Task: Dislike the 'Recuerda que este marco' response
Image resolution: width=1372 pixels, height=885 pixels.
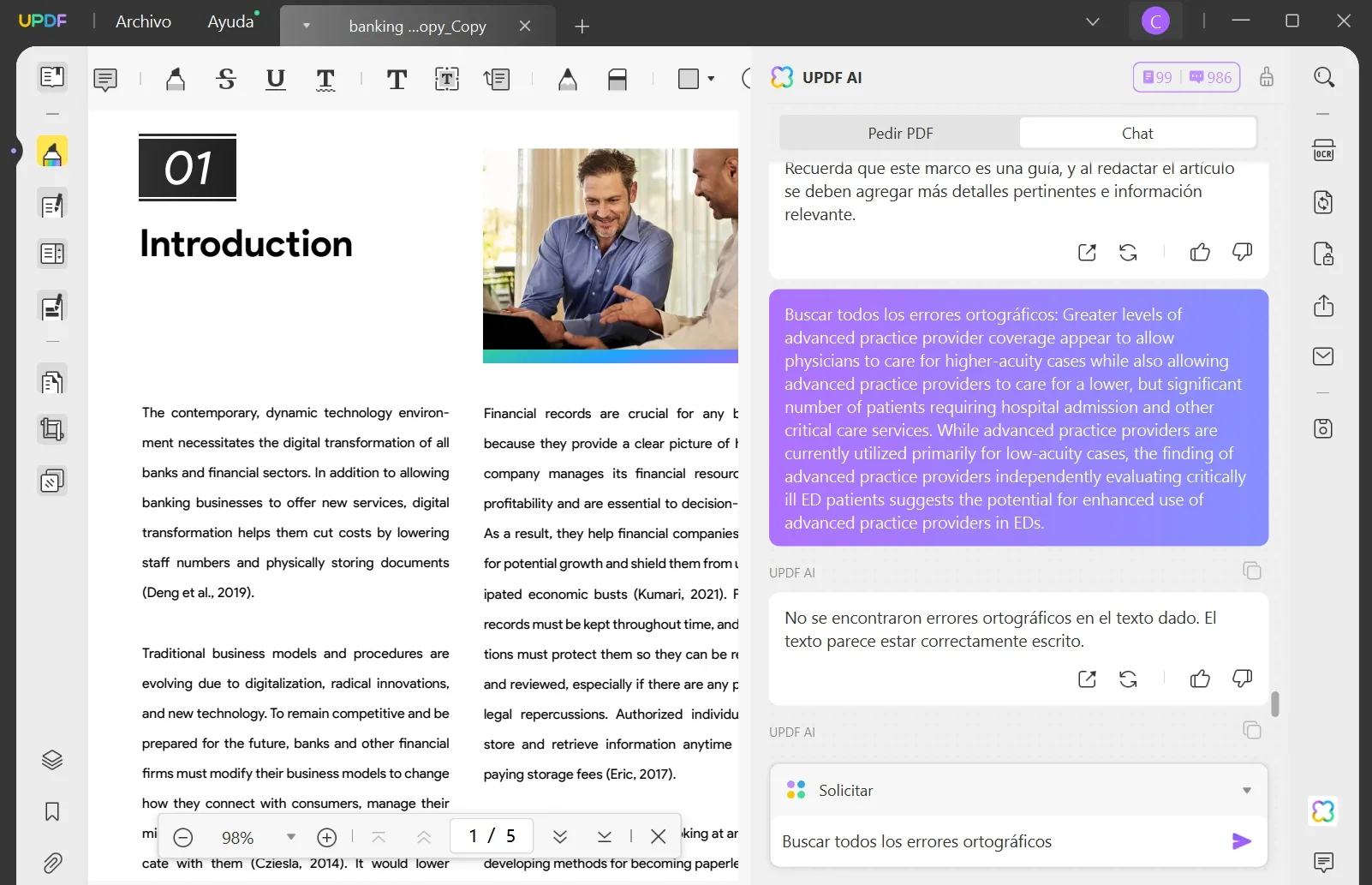Action: [1242, 252]
